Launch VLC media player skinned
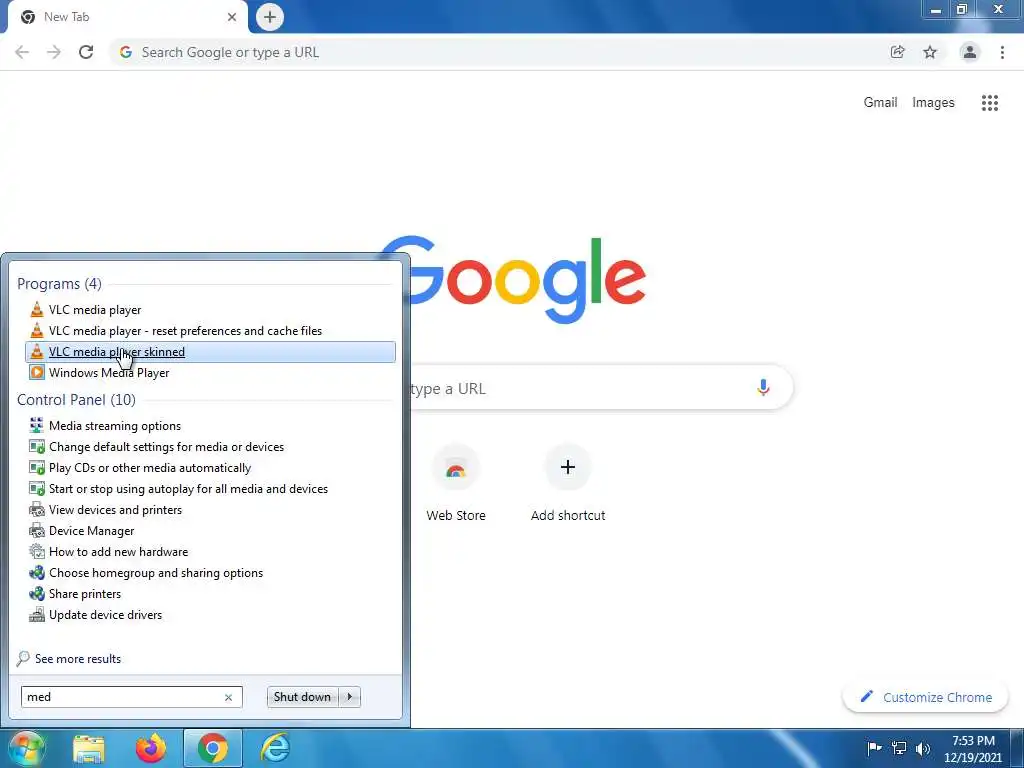1024x768 pixels. coord(210,352)
